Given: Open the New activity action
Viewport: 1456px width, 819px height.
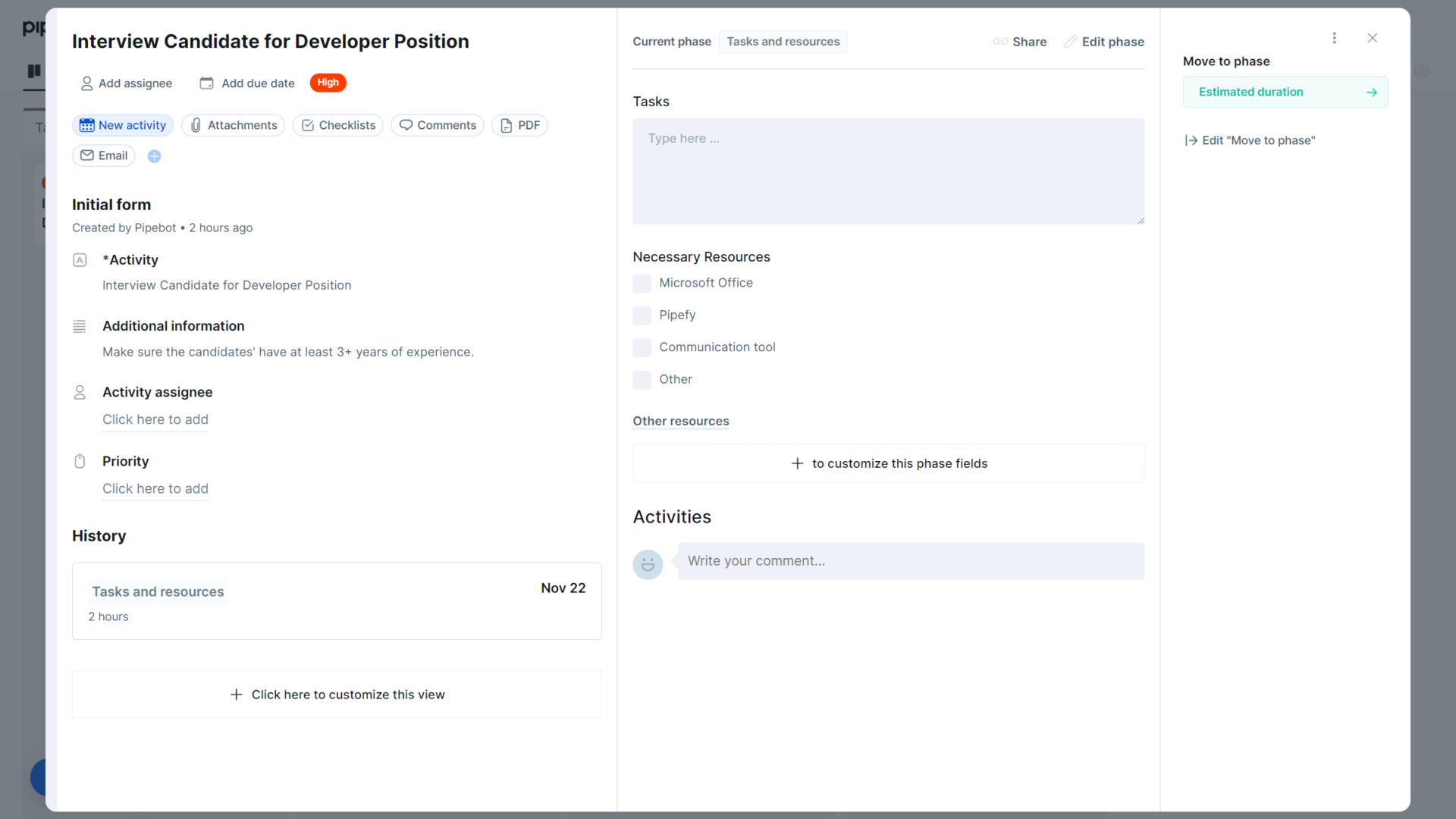Looking at the screenshot, I should pyautogui.click(x=122, y=125).
